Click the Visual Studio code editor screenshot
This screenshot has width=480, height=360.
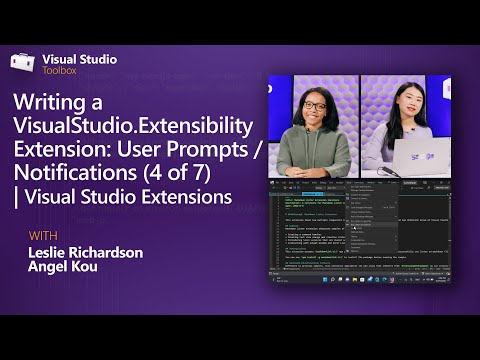point(360,231)
